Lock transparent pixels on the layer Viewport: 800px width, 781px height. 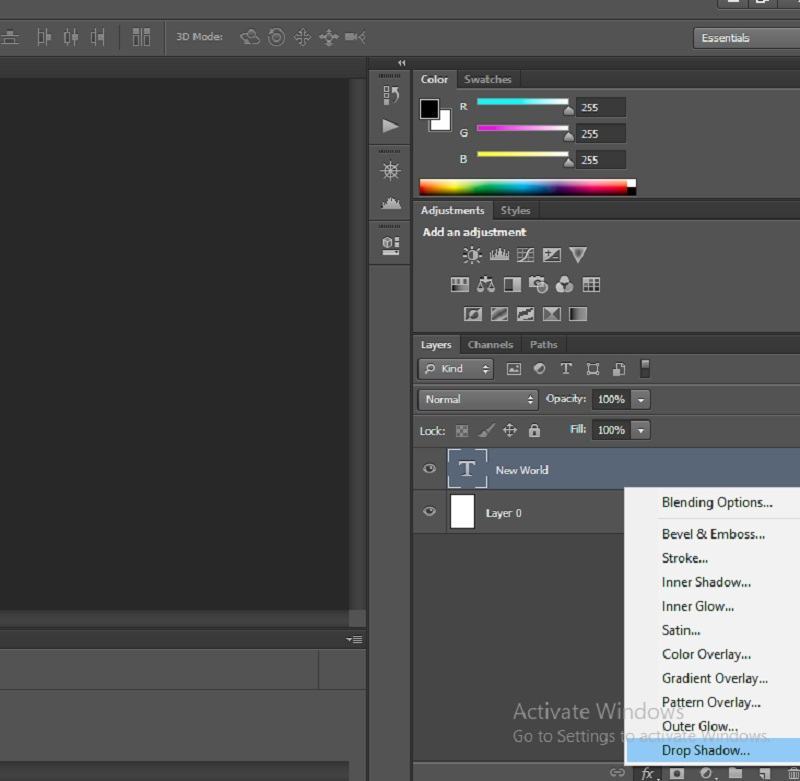tap(459, 430)
